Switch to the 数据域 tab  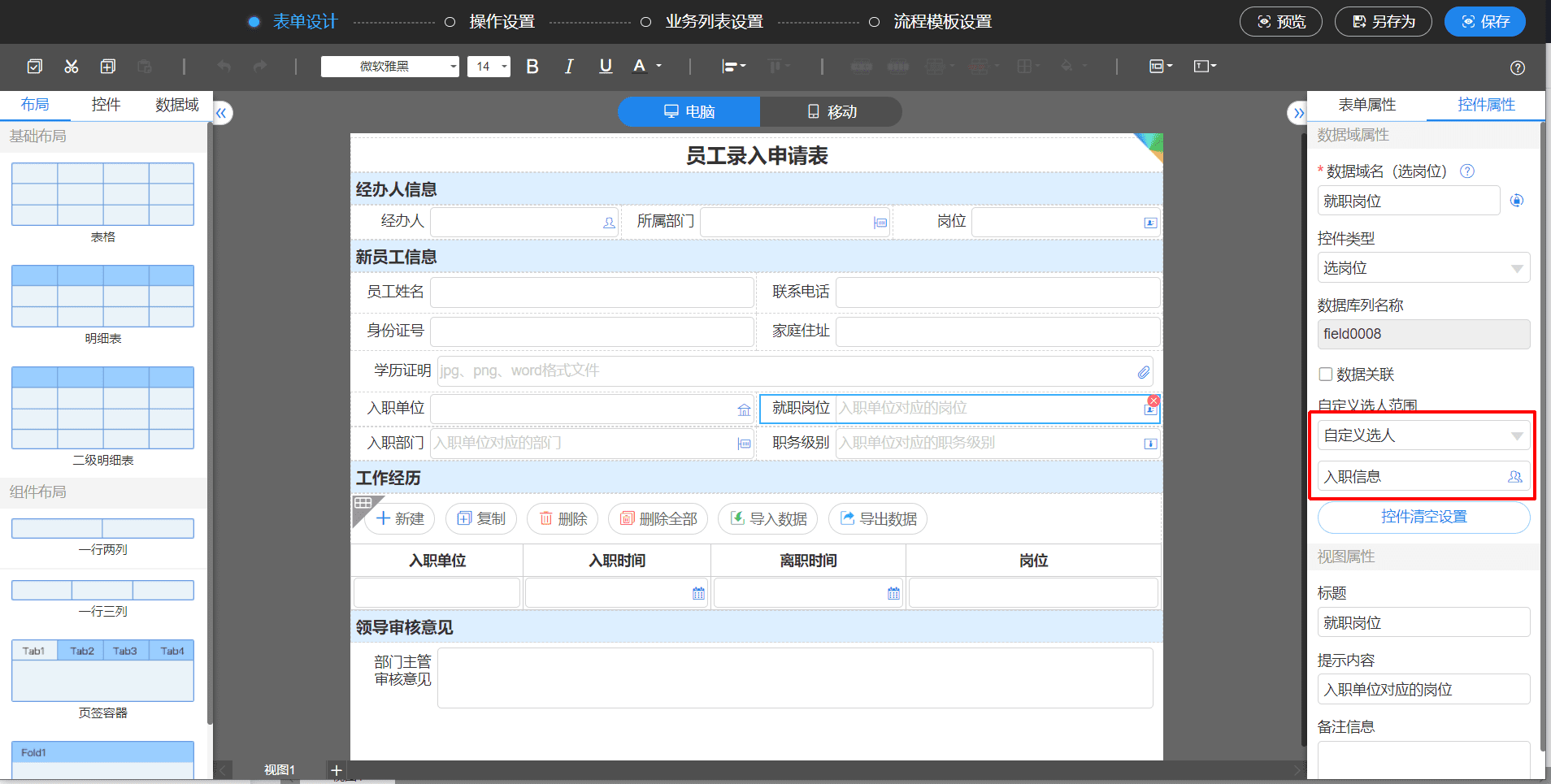[177, 105]
